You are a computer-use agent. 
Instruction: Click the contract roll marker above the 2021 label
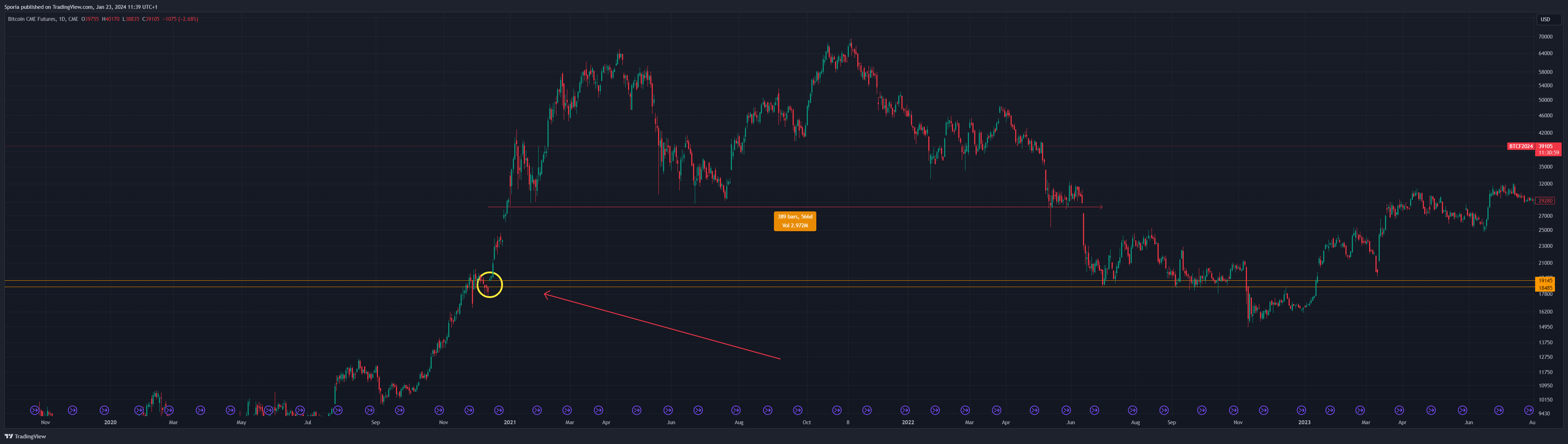pyautogui.click(x=498, y=410)
